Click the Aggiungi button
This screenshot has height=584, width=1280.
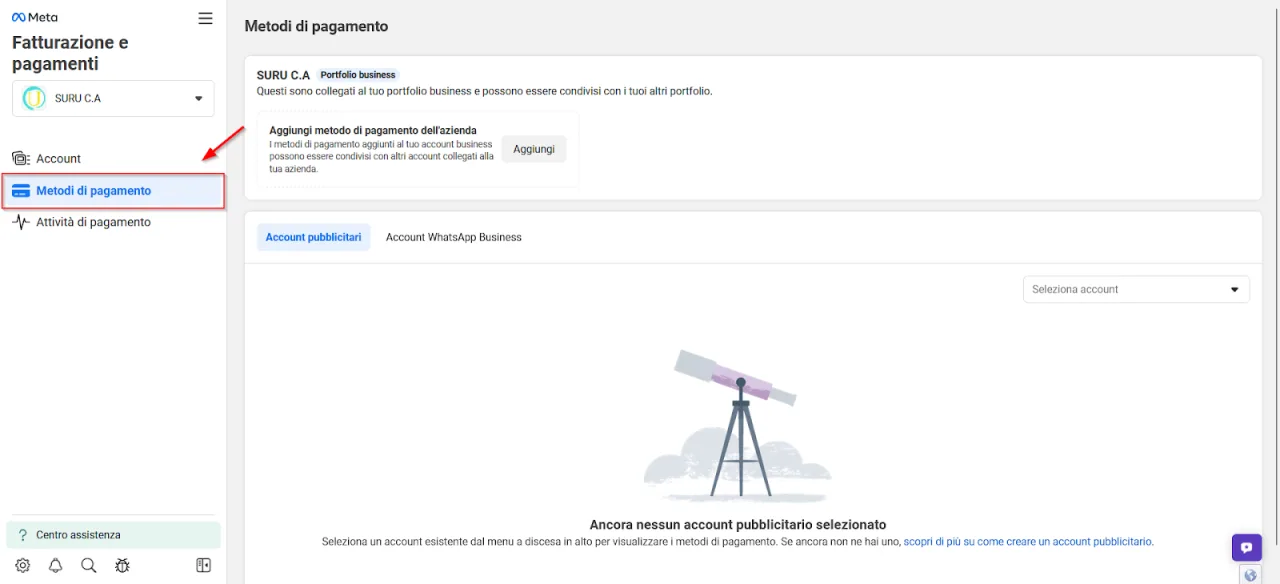pyautogui.click(x=534, y=149)
